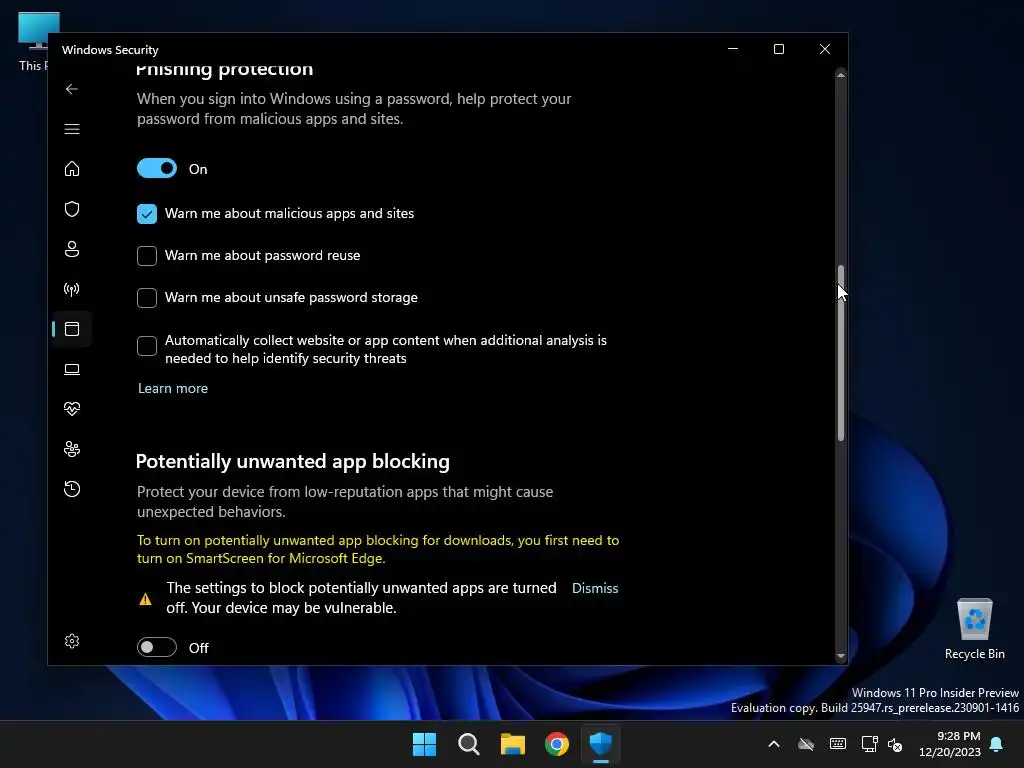Click the scrollbar up arrow

(841, 76)
